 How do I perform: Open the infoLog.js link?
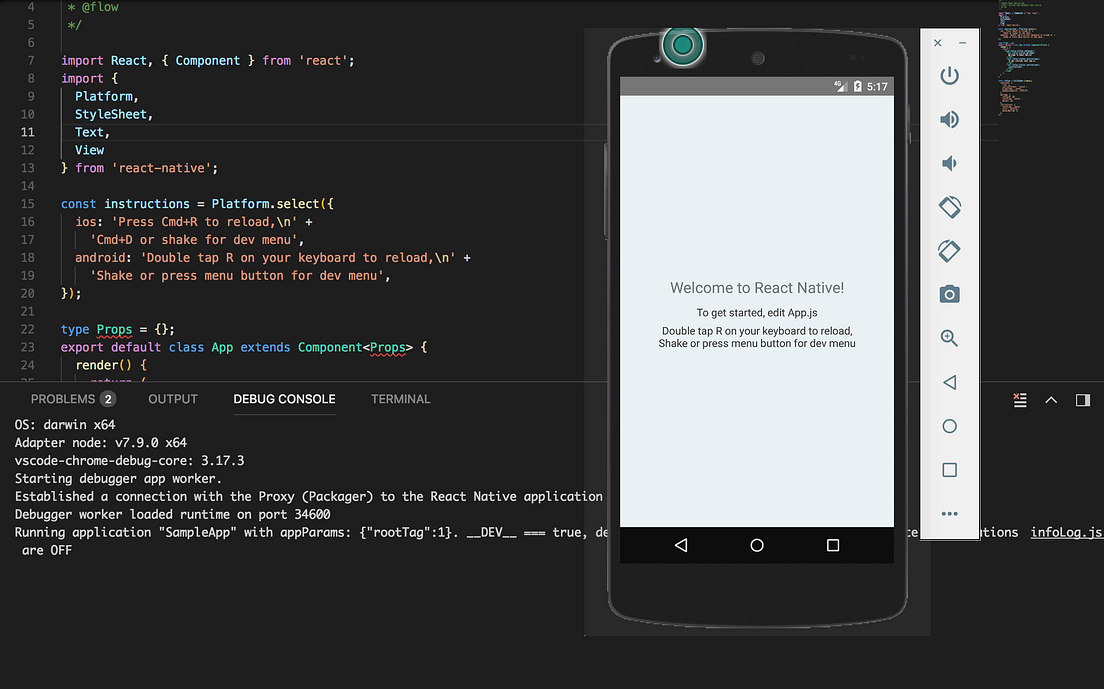(1065, 532)
